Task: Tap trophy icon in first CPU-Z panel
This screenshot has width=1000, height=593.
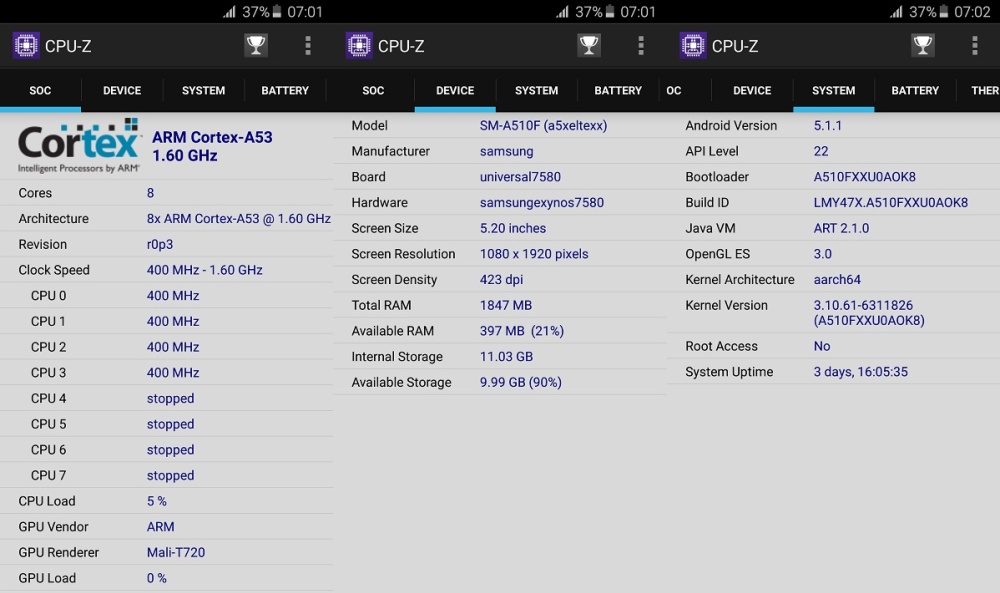Action: click(x=256, y=45)
